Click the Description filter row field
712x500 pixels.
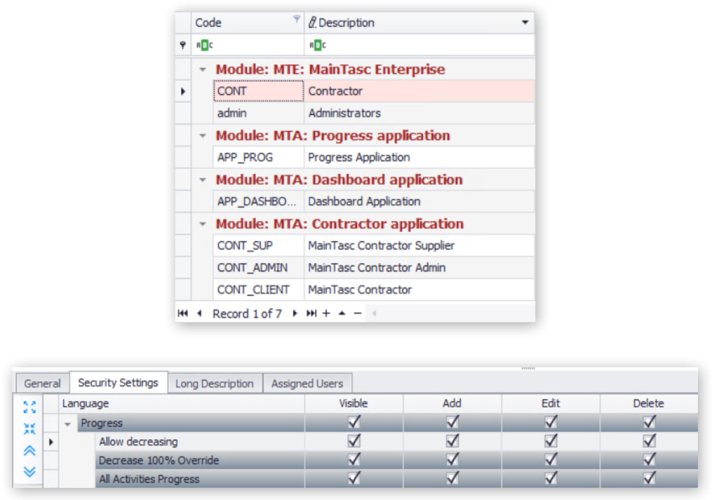click(x=420, y=44)
